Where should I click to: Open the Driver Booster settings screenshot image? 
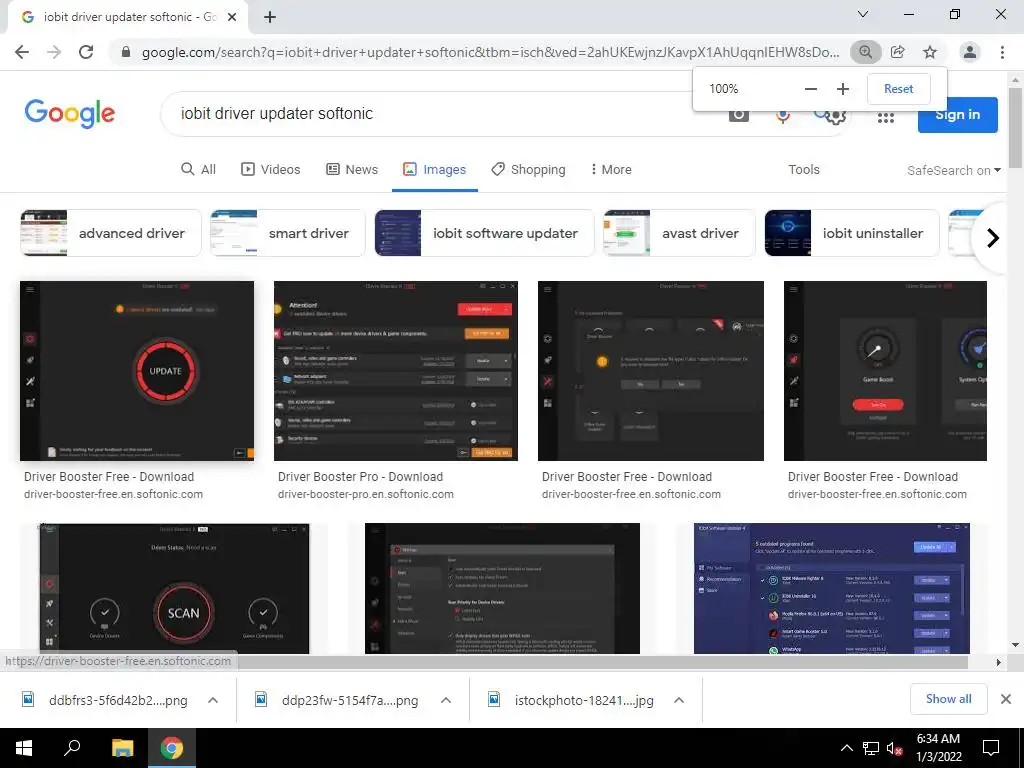(502, 588)
